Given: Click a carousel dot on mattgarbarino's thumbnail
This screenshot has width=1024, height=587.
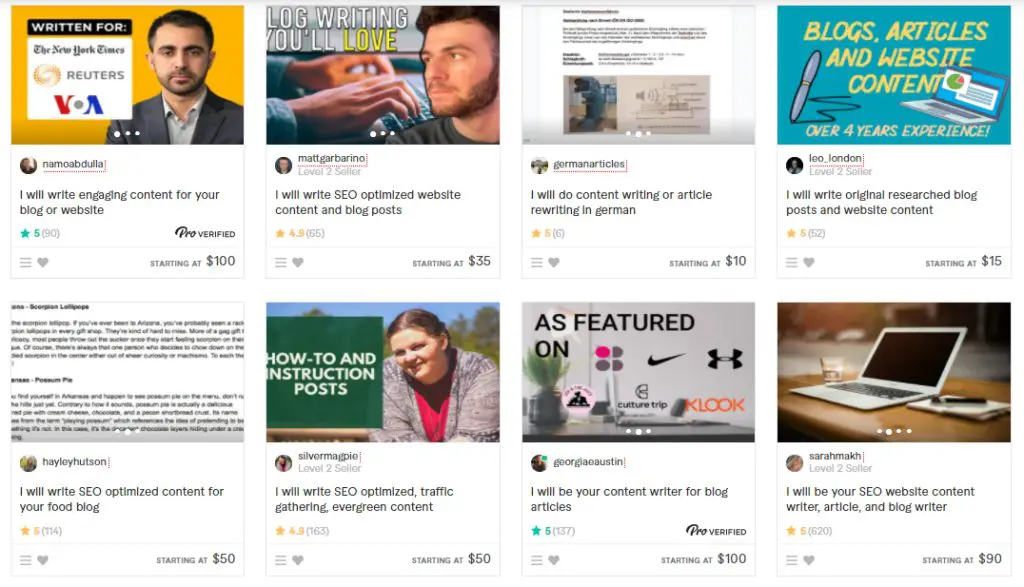Looking at the screenshot, I should point(383,132).
